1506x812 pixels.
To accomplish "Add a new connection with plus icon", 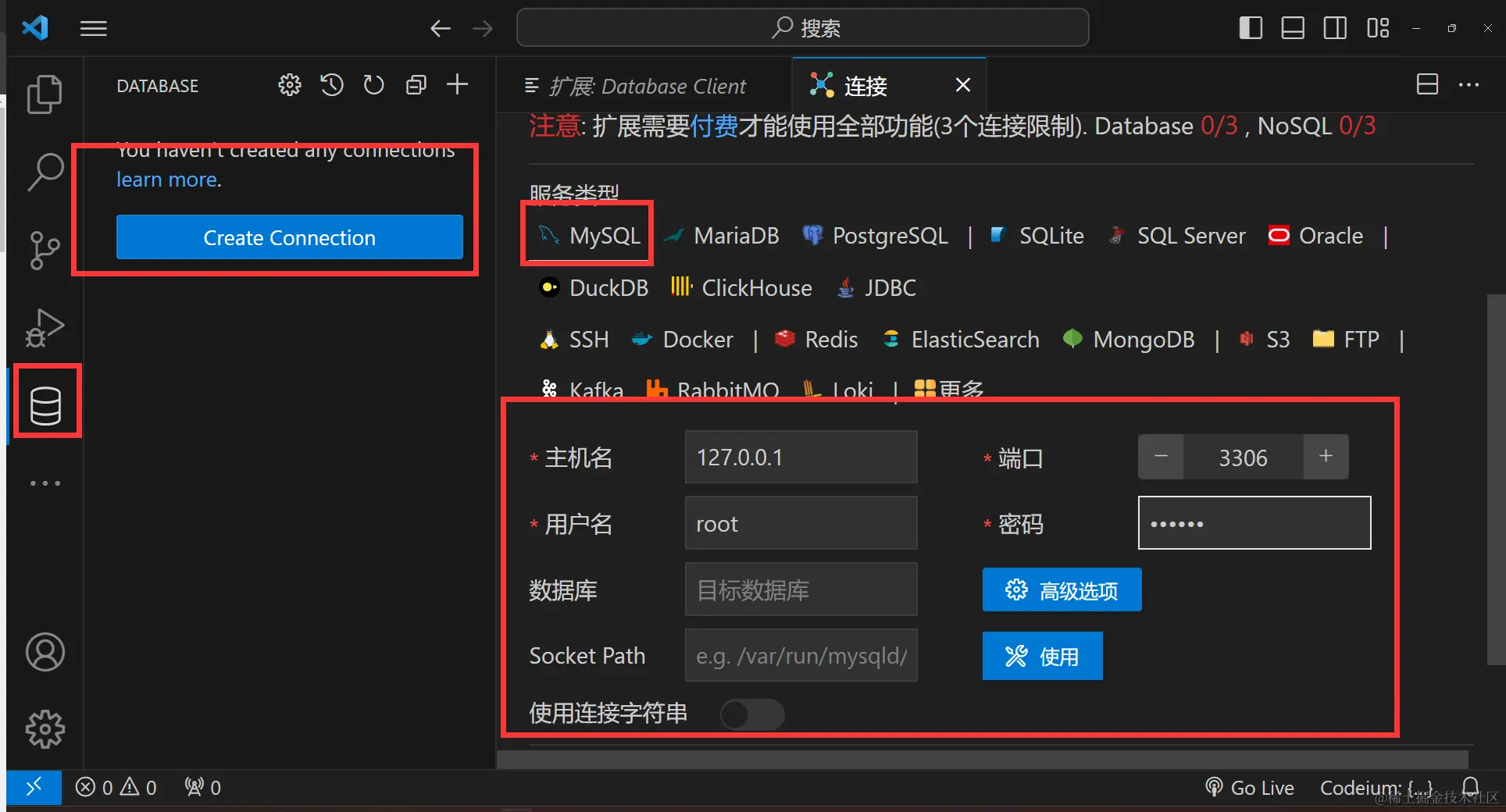I will (x=458, y=84).
